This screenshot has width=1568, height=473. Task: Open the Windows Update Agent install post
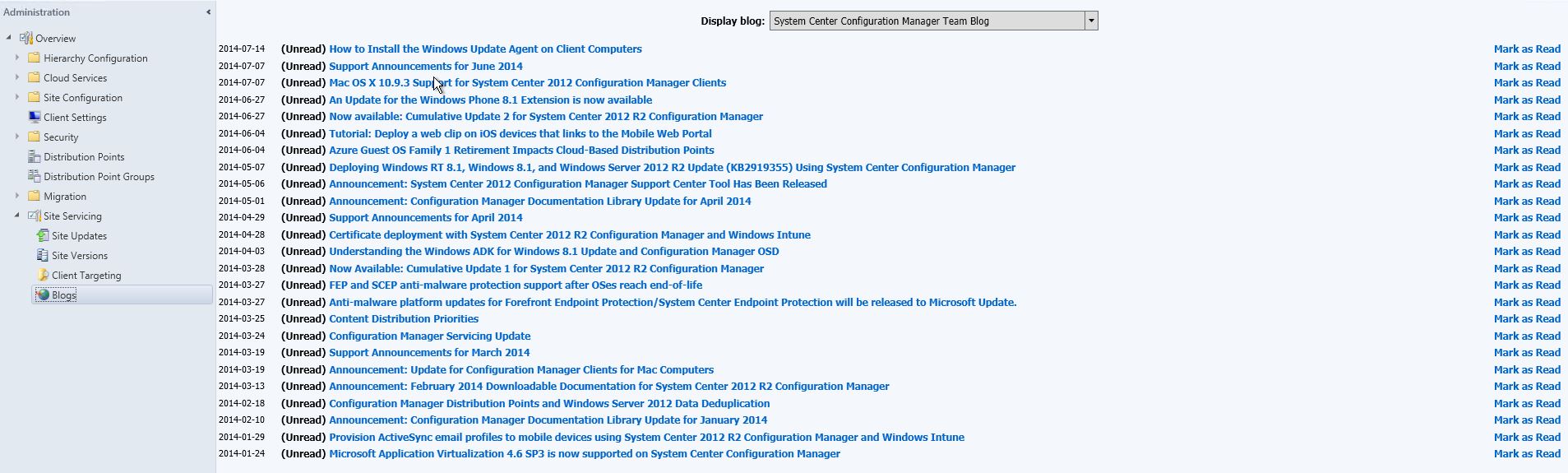[485, 49]
